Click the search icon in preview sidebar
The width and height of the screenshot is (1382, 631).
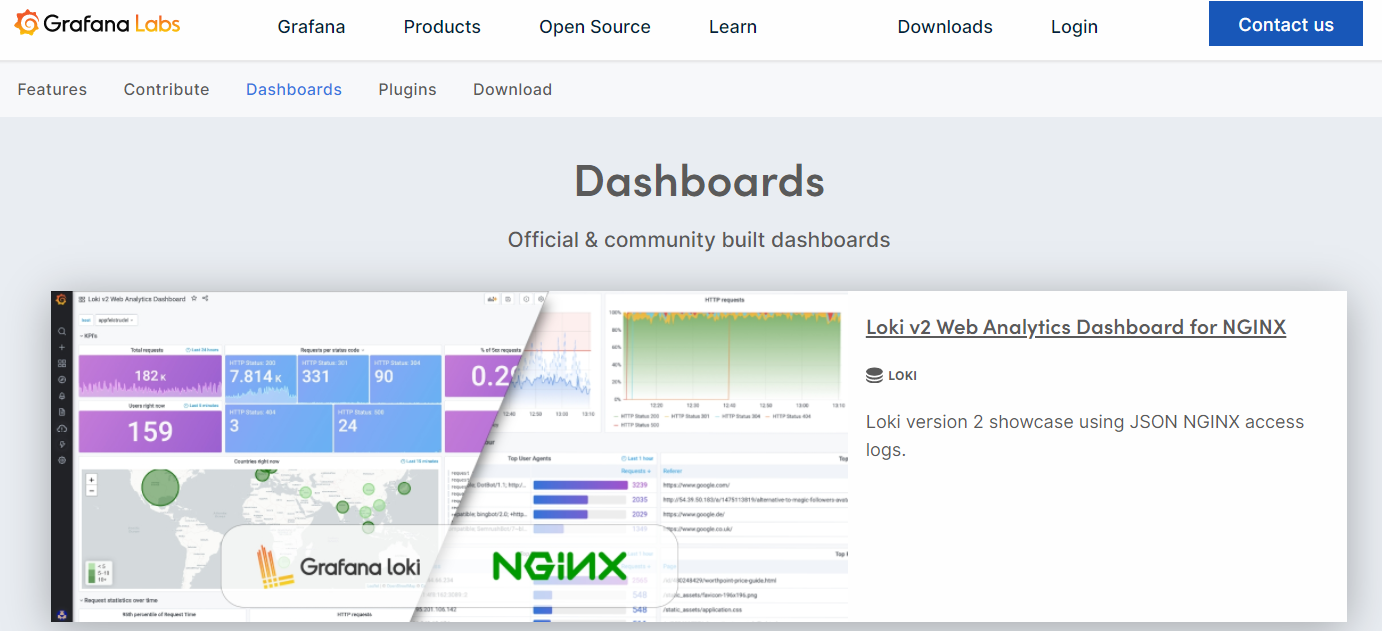click(x=61, y=331)
